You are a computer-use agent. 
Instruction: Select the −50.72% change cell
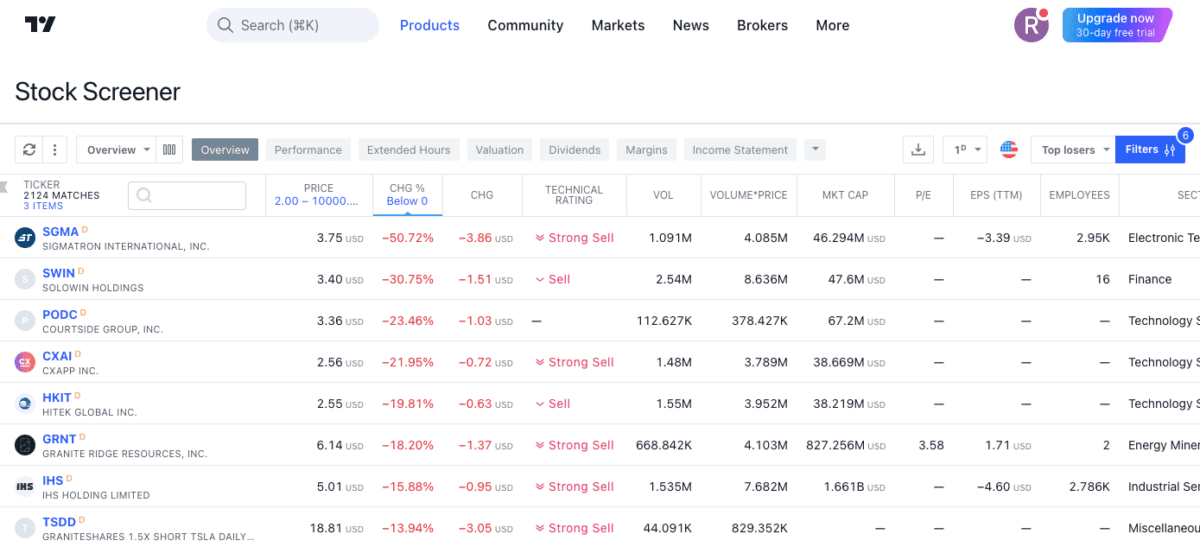(408, 238)
